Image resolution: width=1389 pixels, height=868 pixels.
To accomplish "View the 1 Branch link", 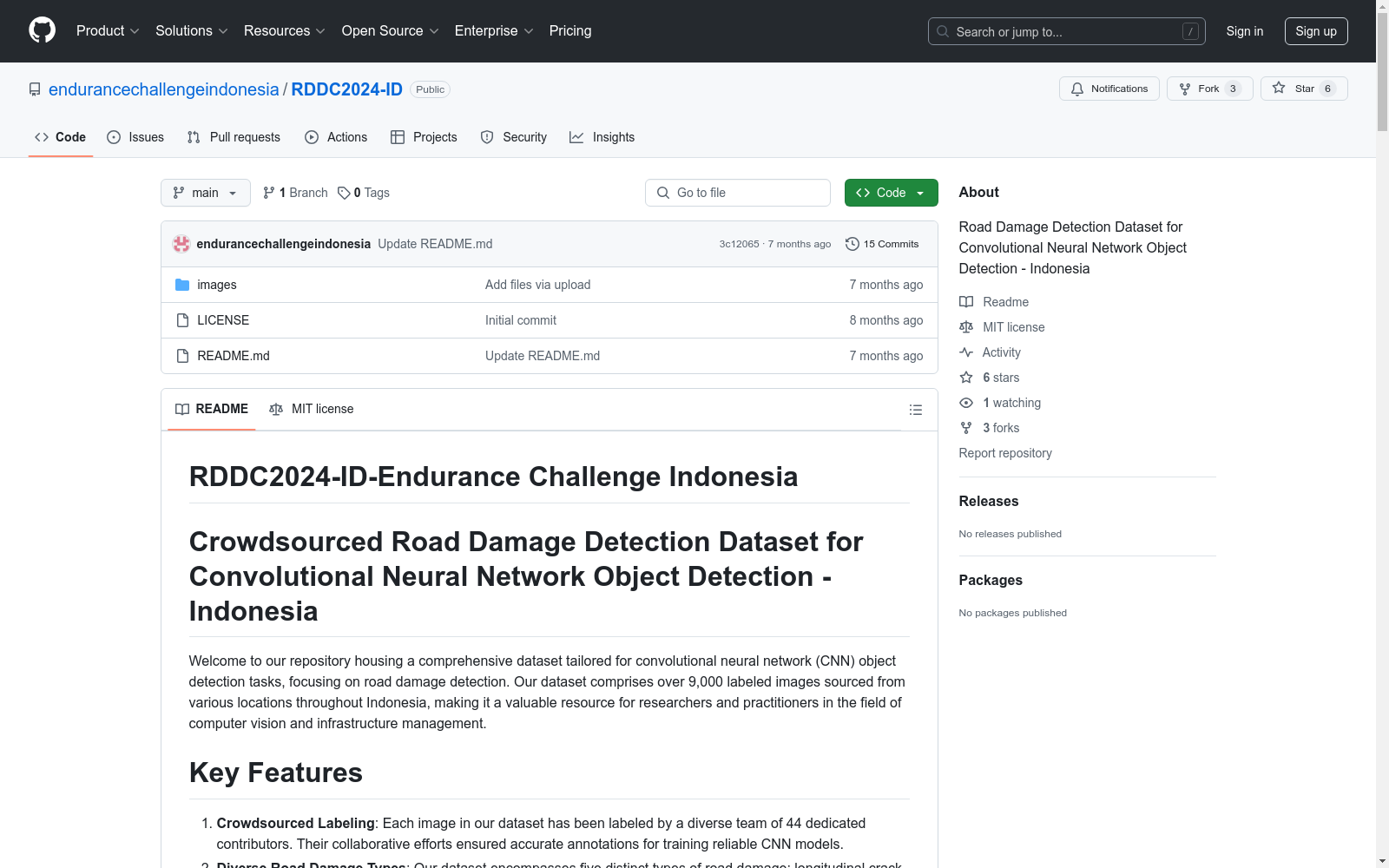I will click(295, 193).
